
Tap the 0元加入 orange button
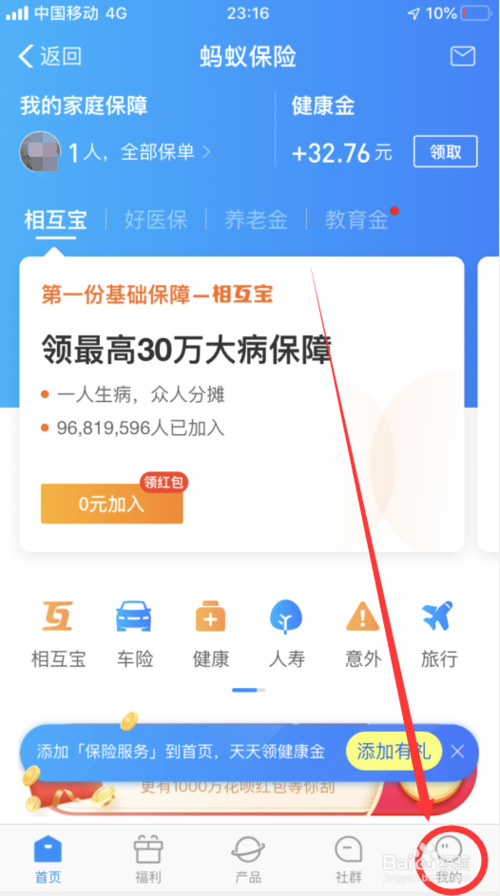[111, 503]
